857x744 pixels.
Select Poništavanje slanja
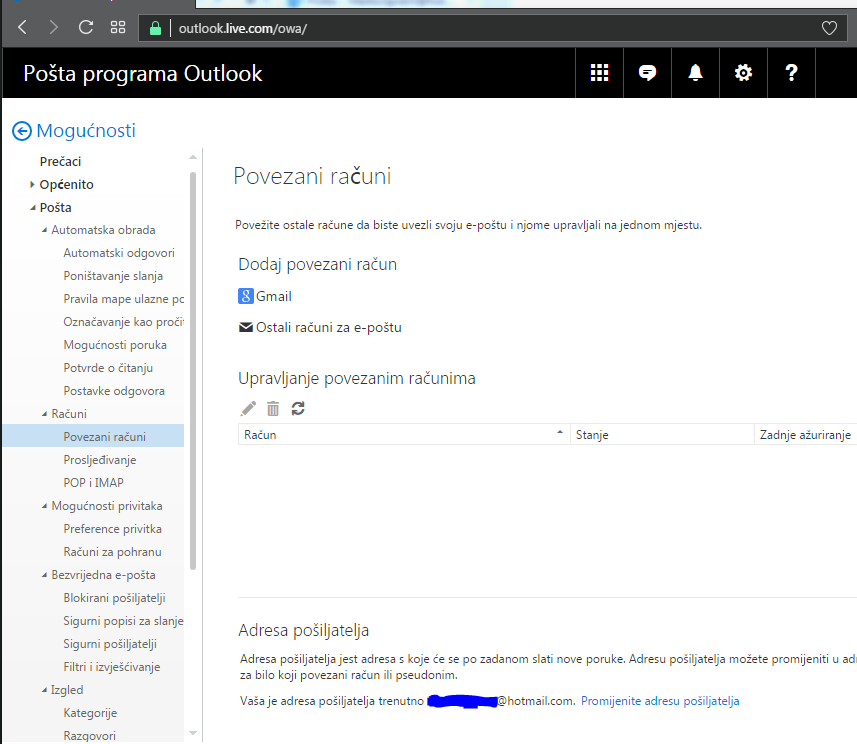(113, 276)
